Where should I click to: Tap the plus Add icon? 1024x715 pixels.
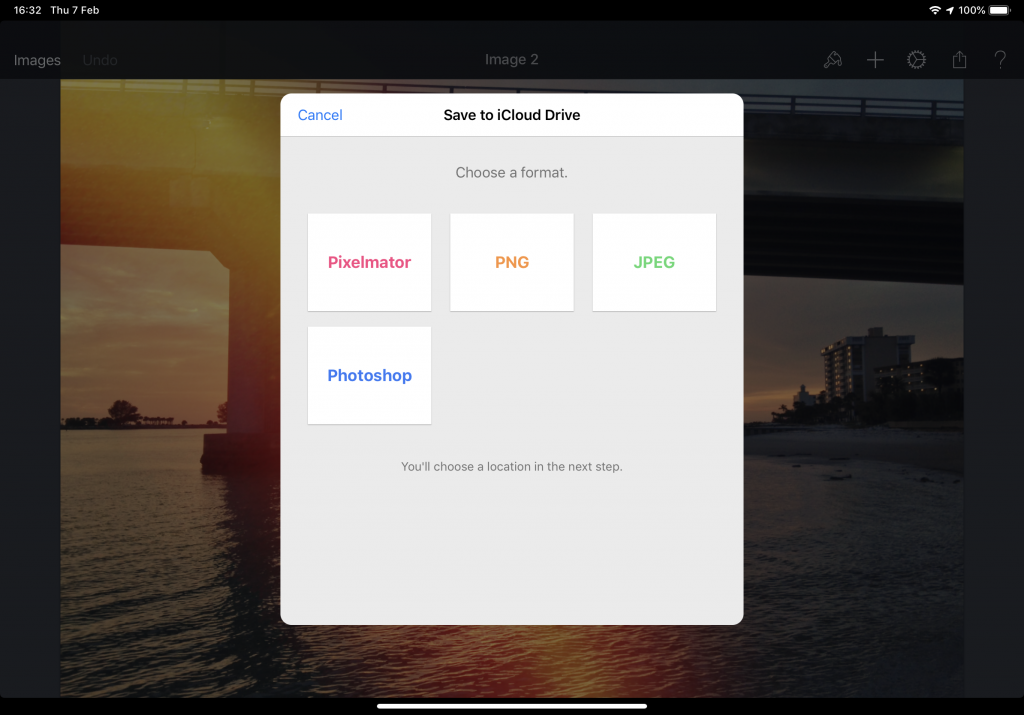[x=875, y=60]
